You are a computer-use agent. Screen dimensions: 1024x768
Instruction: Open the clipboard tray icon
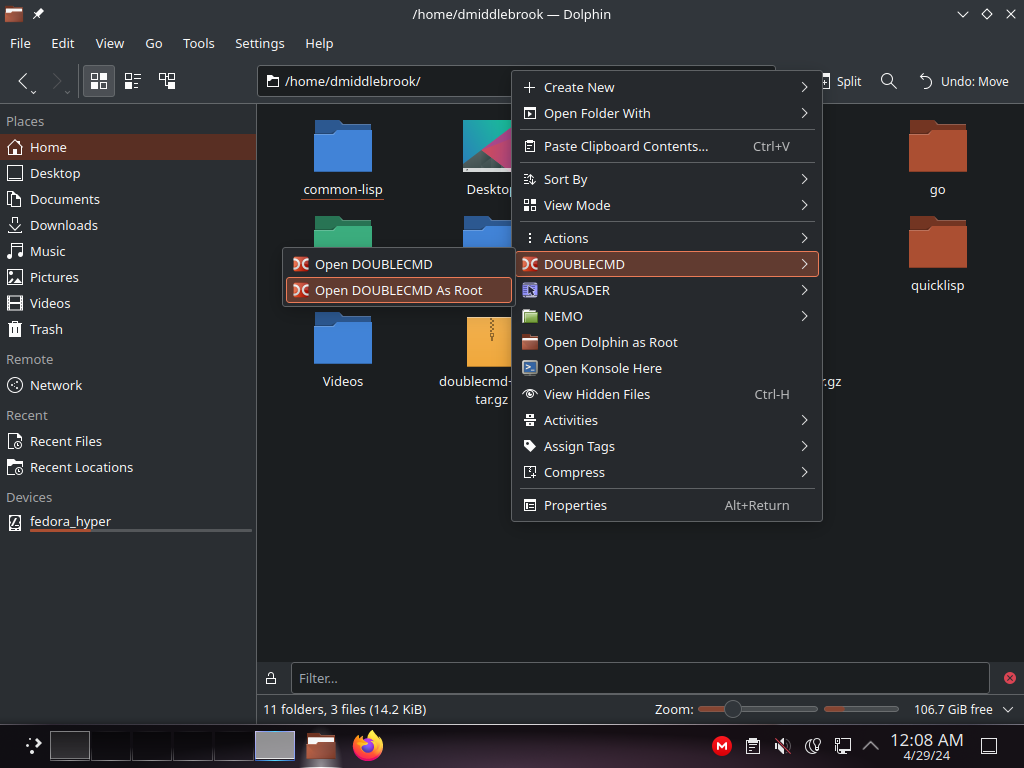[752, 746]
